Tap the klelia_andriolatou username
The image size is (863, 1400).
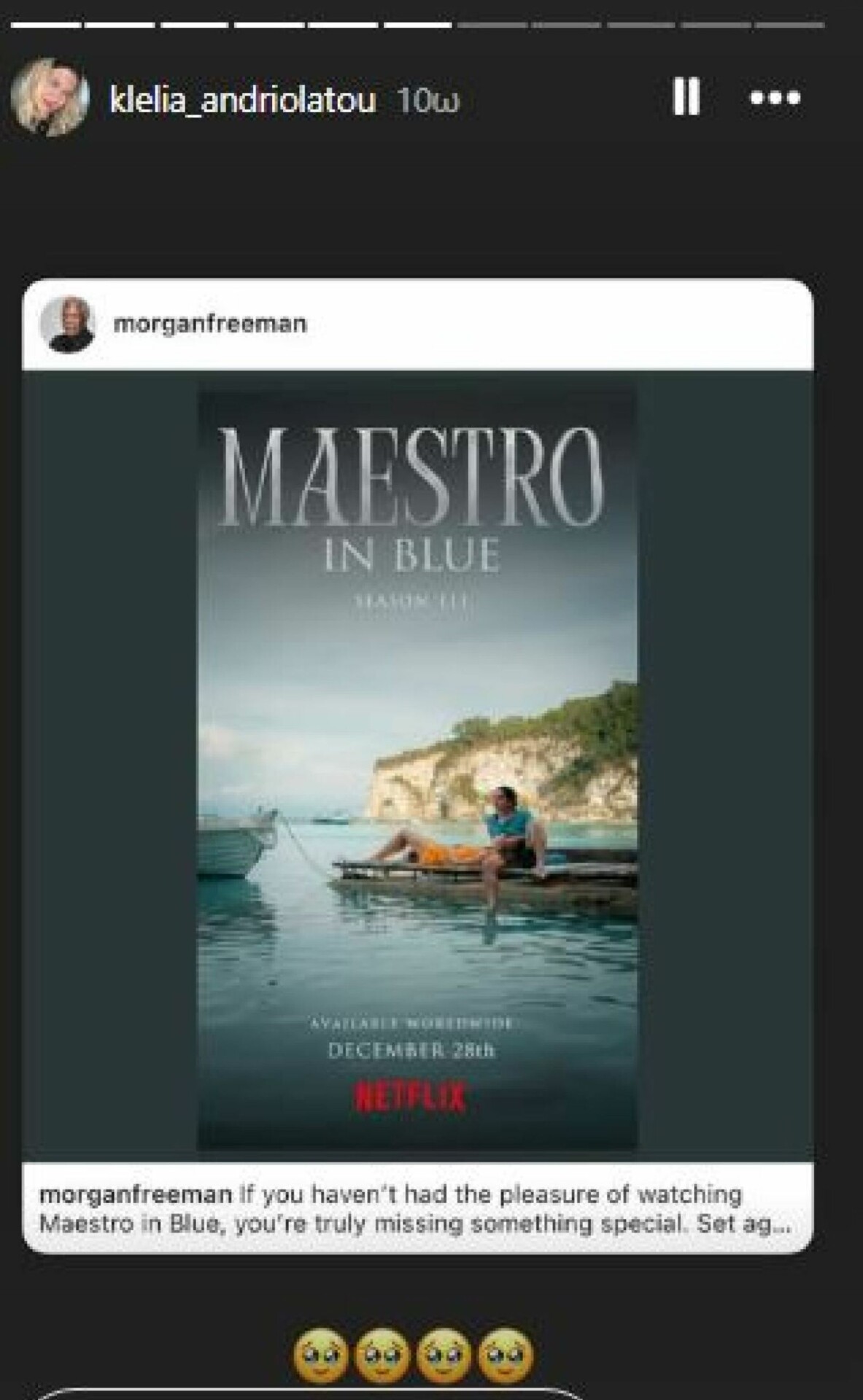click(x=242, y=101)
